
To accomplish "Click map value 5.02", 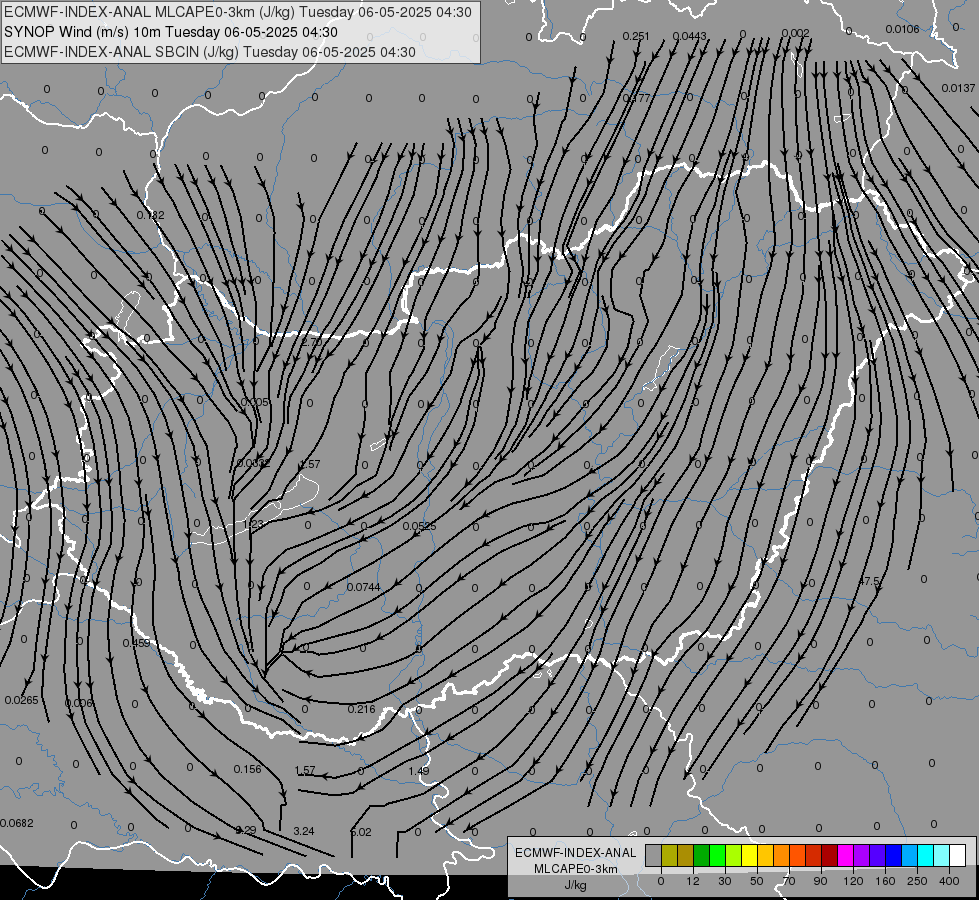I will click(361, 832).
